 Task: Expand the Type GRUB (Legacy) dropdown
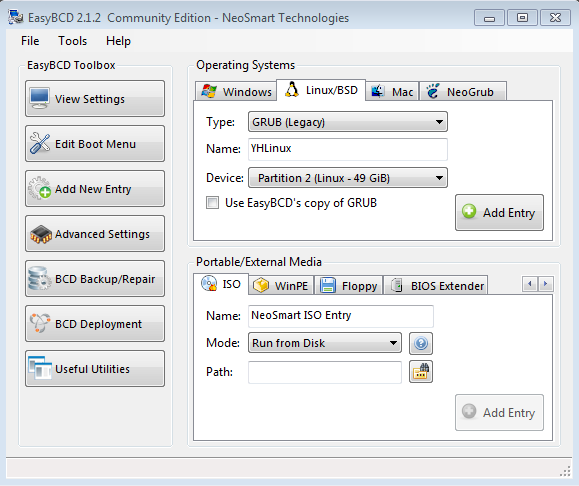pos(347,122)
